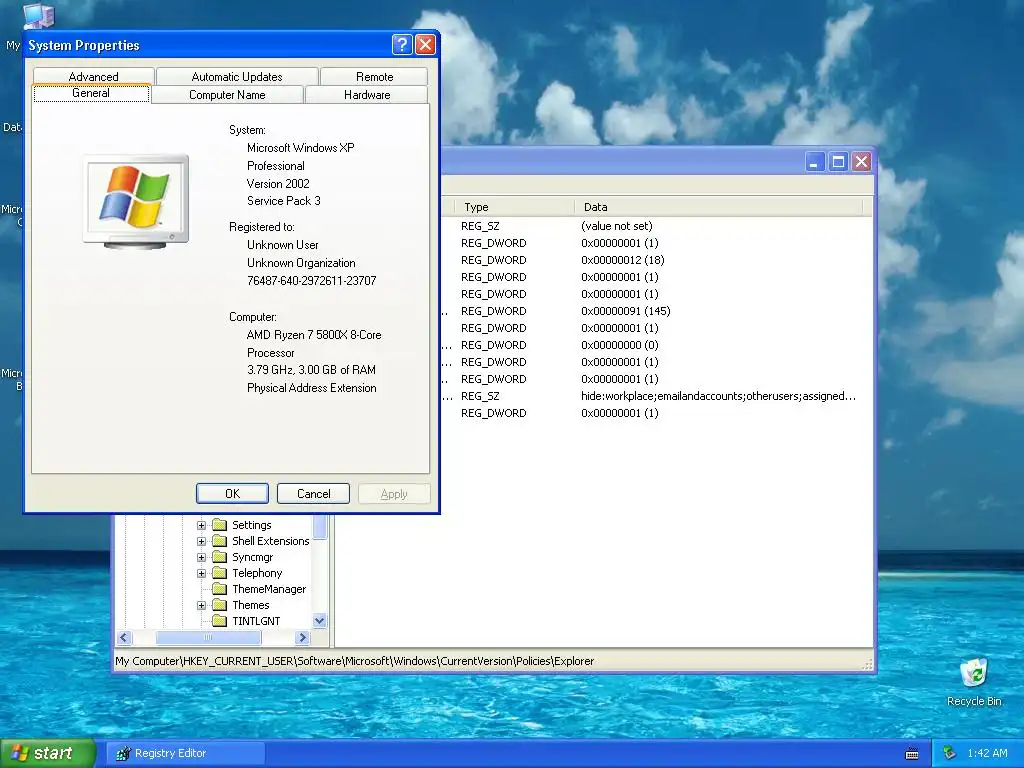Image resolution: width=1024 pixels, height=768 pixels.
Task: Select the Themes folder icon
Action: (219, 605)
